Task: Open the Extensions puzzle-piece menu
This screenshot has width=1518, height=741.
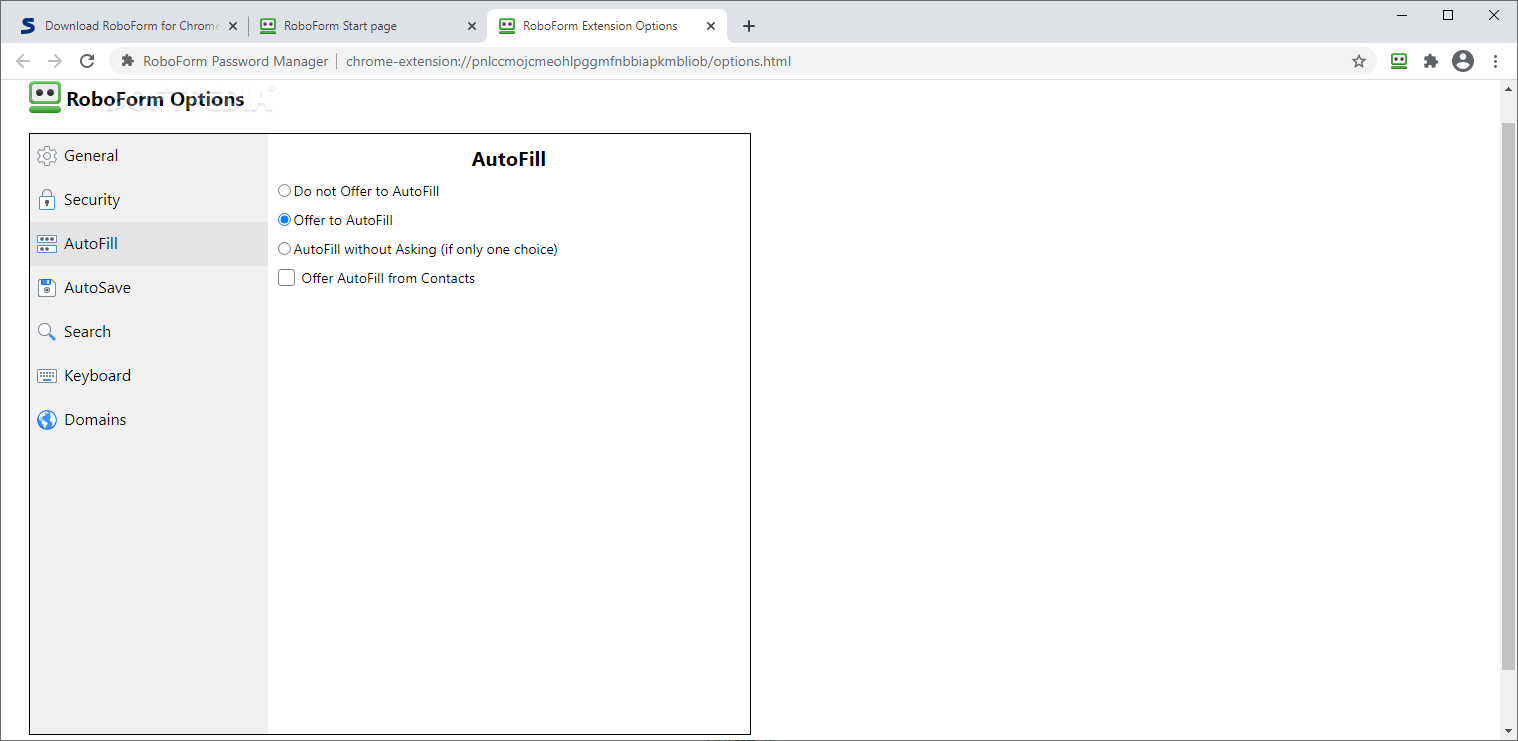Action: [1431, 61]
